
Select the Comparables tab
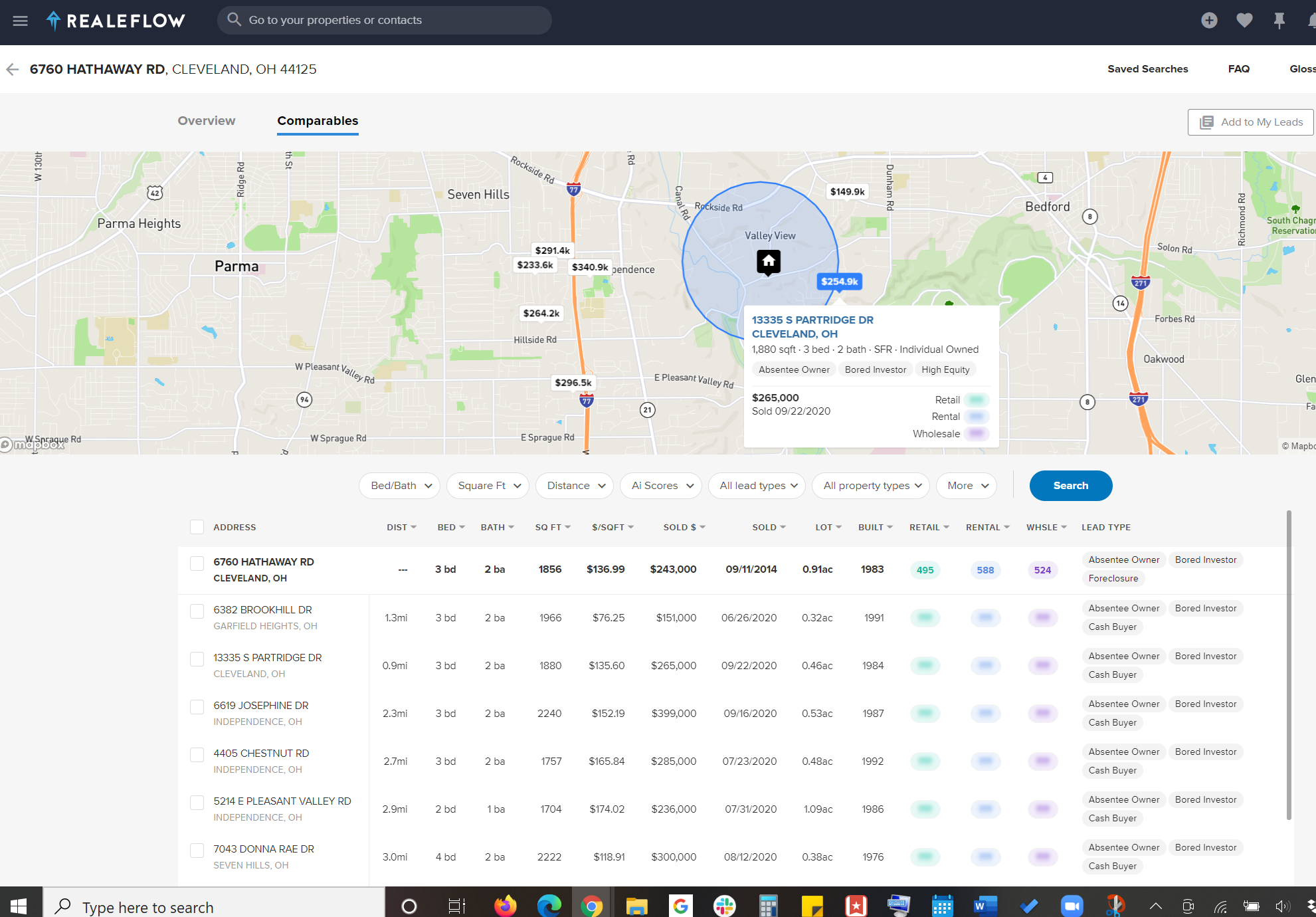pyautogui.click(x=318, y=120)
